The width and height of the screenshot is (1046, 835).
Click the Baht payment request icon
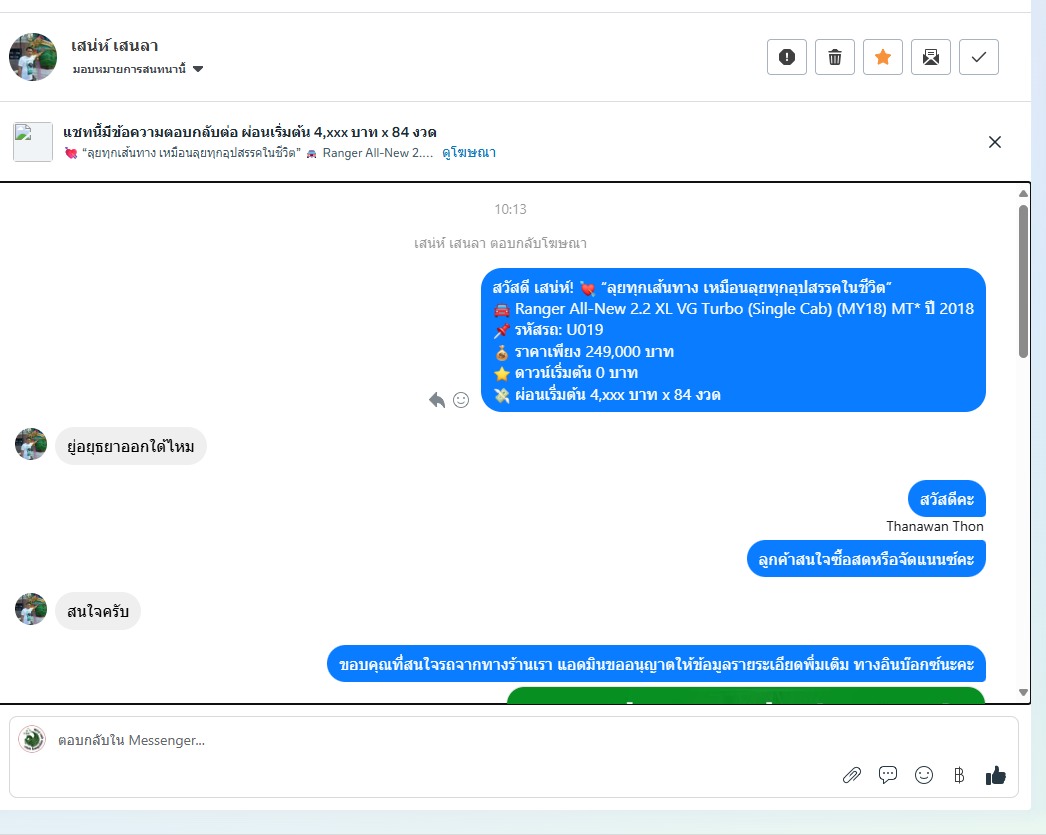[x=959, y=775]
